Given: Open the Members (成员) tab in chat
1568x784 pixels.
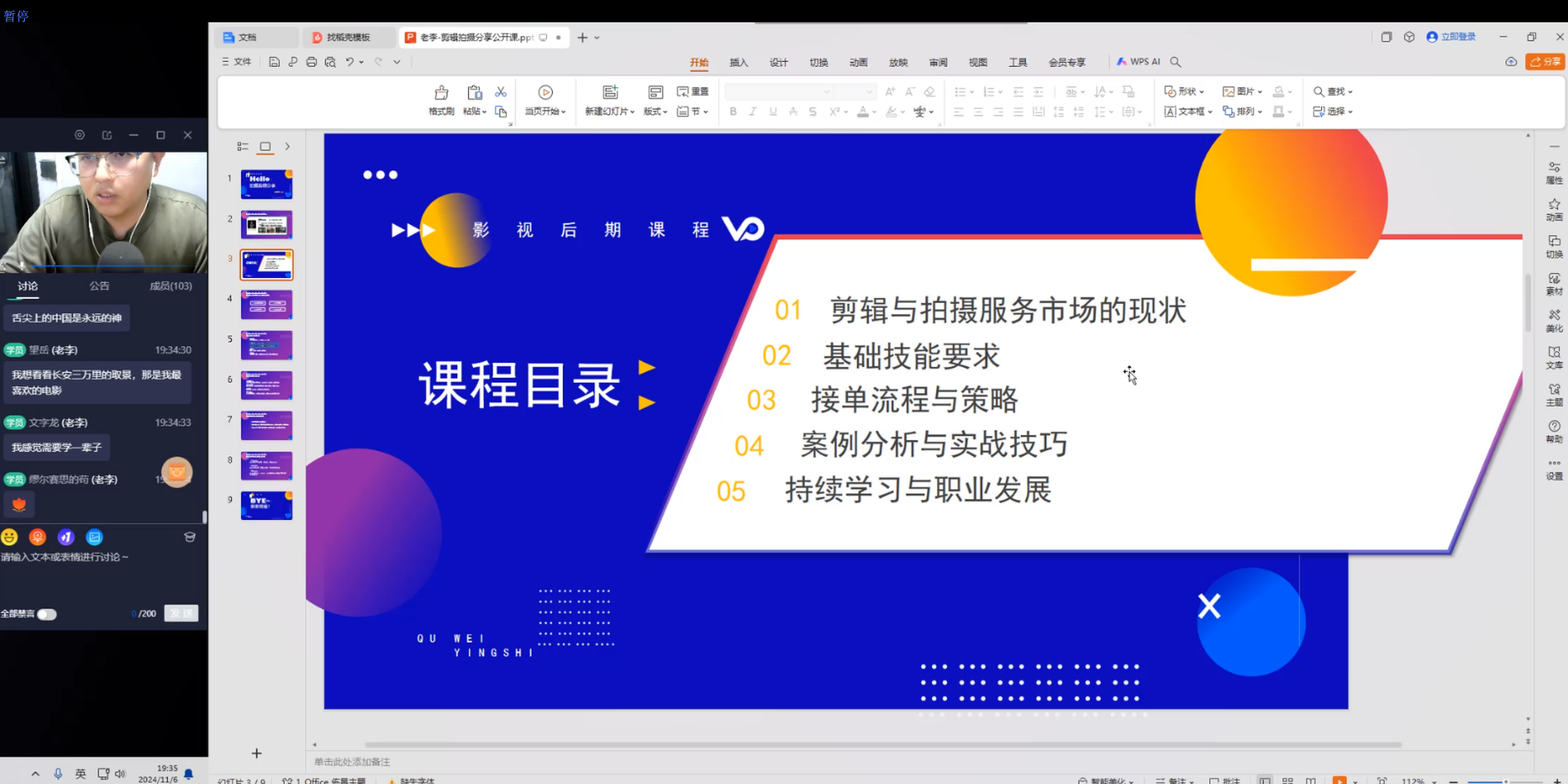Looking at the screenshot, I should (170, 286).
